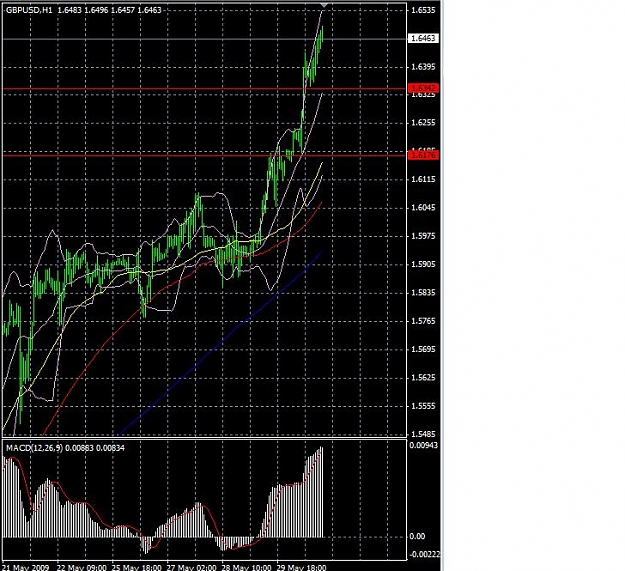Viewport: 625px width, 571px height.
Task: Select the current price label 1.6463
Action: point(423,38)
